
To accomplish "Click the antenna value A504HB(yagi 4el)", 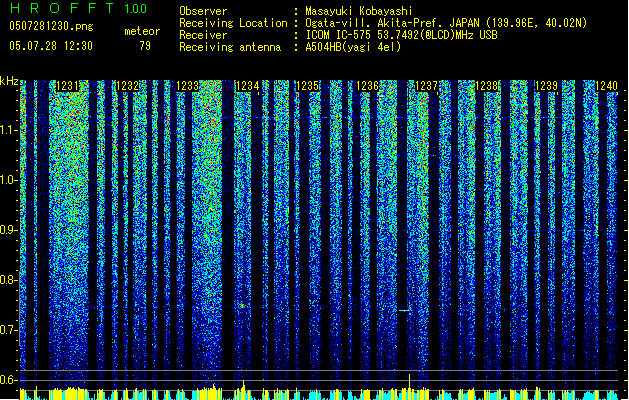I will [353, 47].
